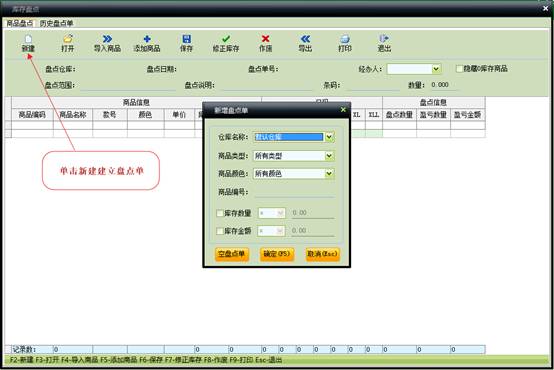This screenshot has height=370, width=554.
Task: Click the 新建 (New) toolbar icon
Action: [x=28, y=43]
